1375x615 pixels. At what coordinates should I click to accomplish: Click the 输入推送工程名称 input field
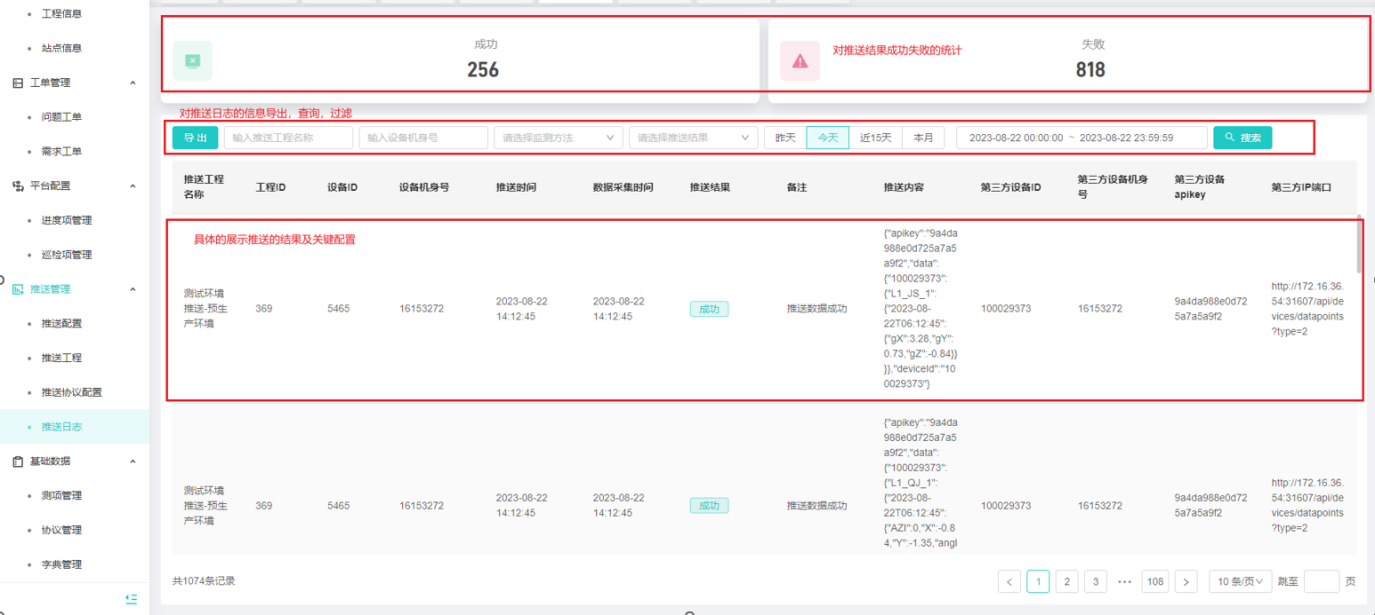pos(288,138)
